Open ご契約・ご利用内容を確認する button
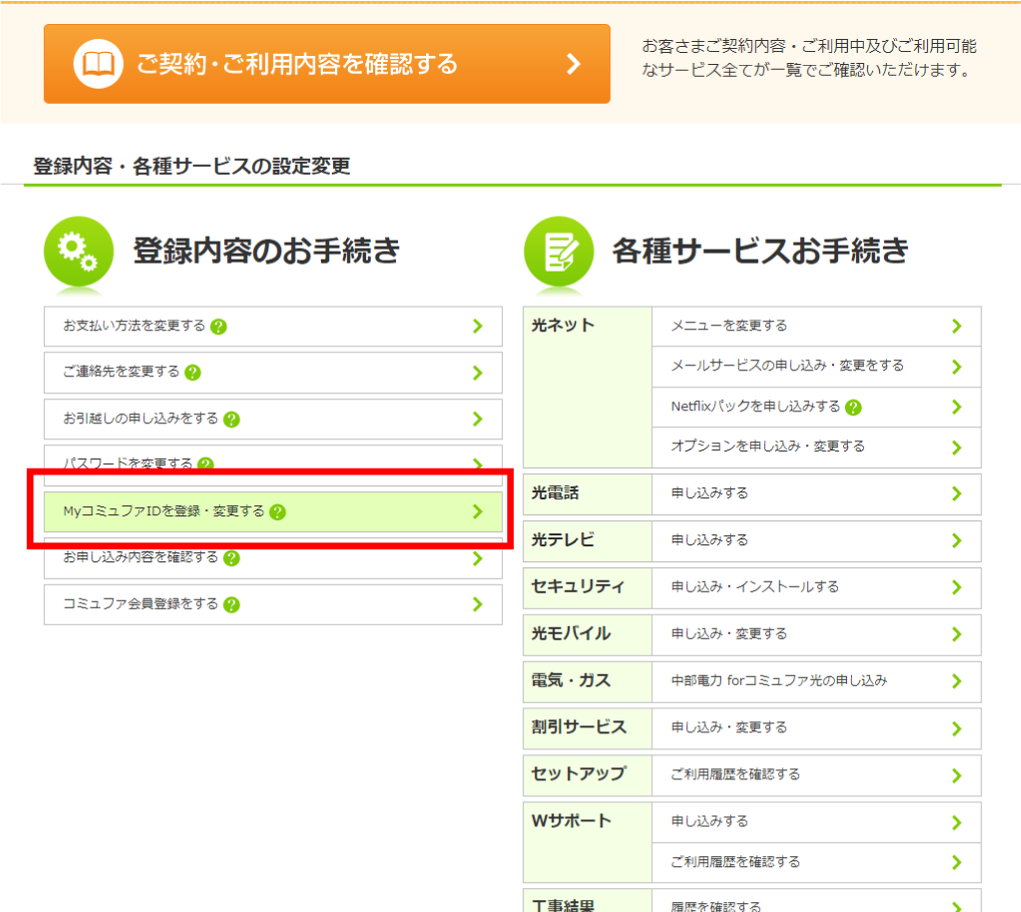Screen dimensions: 1021x912 click(326, 64)
